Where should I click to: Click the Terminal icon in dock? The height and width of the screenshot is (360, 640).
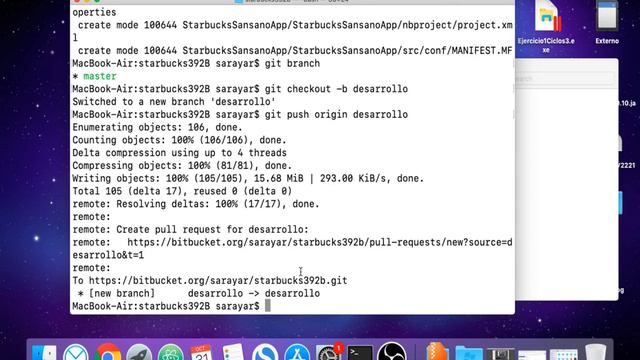coord(360,353)
